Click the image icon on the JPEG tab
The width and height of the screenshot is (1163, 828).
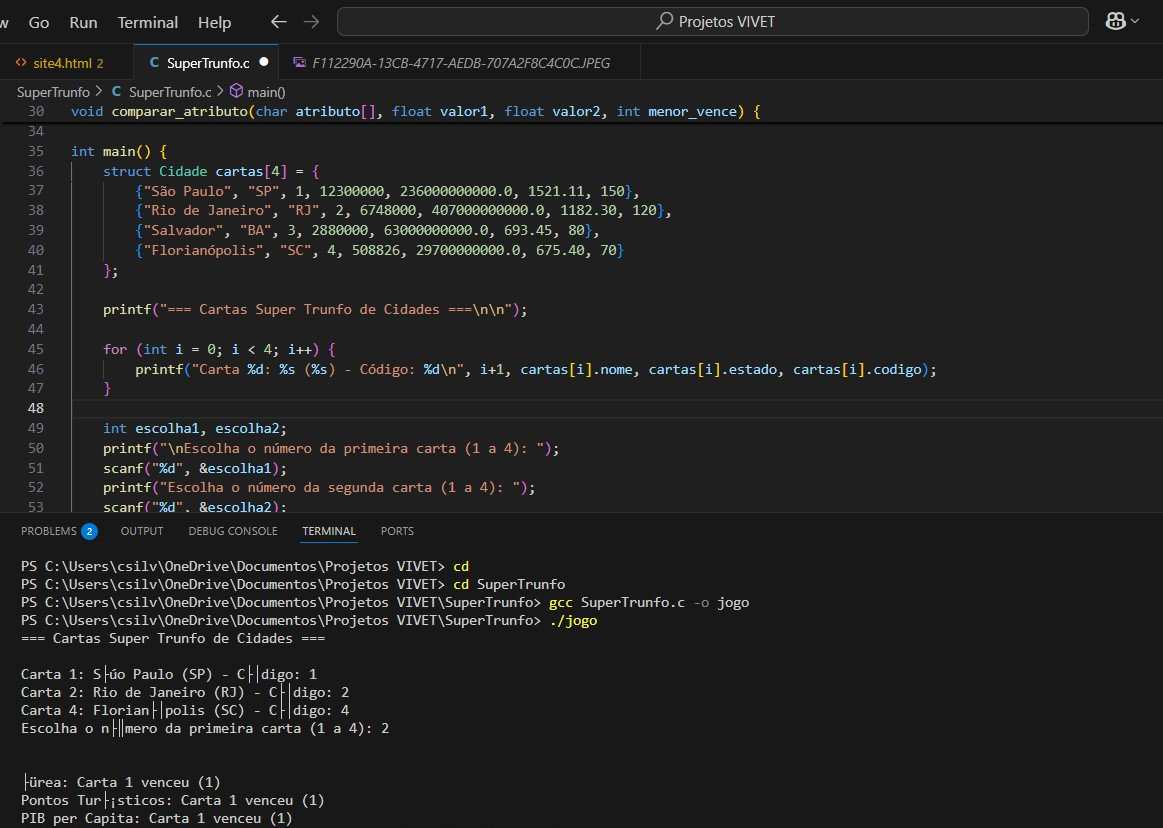click(x=299, y=62)
